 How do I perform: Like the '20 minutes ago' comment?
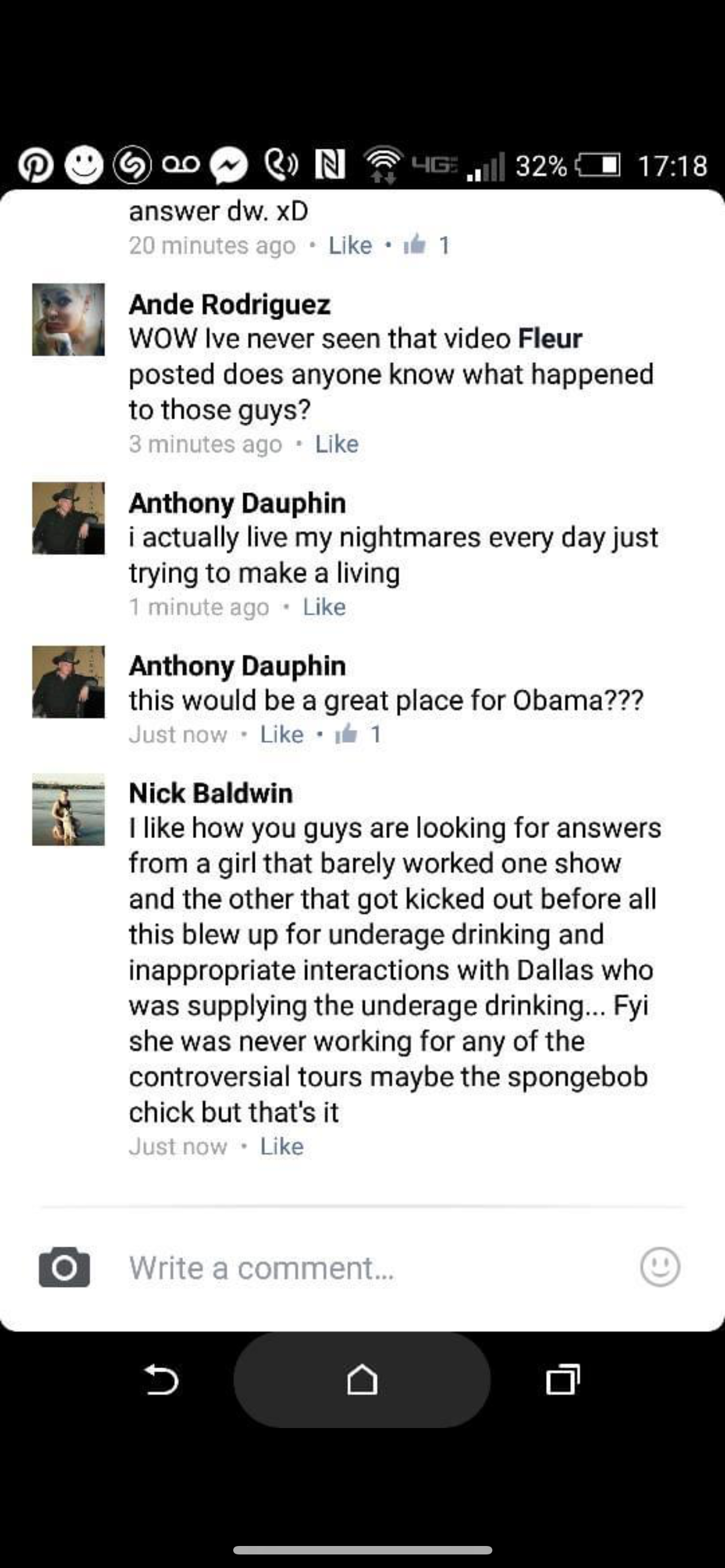point(350,246)
